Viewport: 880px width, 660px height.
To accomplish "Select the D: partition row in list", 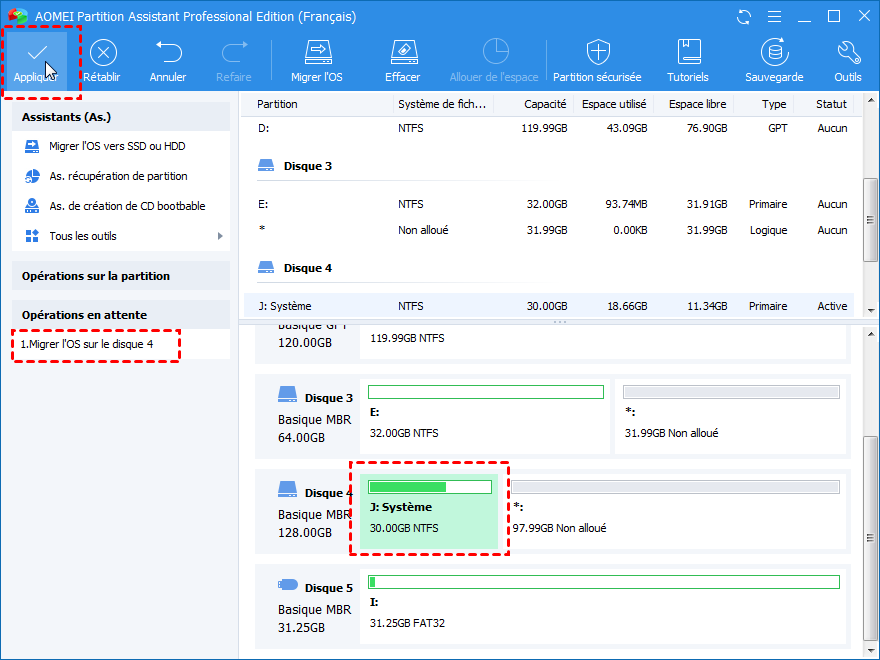I will (x=549, y=129).
